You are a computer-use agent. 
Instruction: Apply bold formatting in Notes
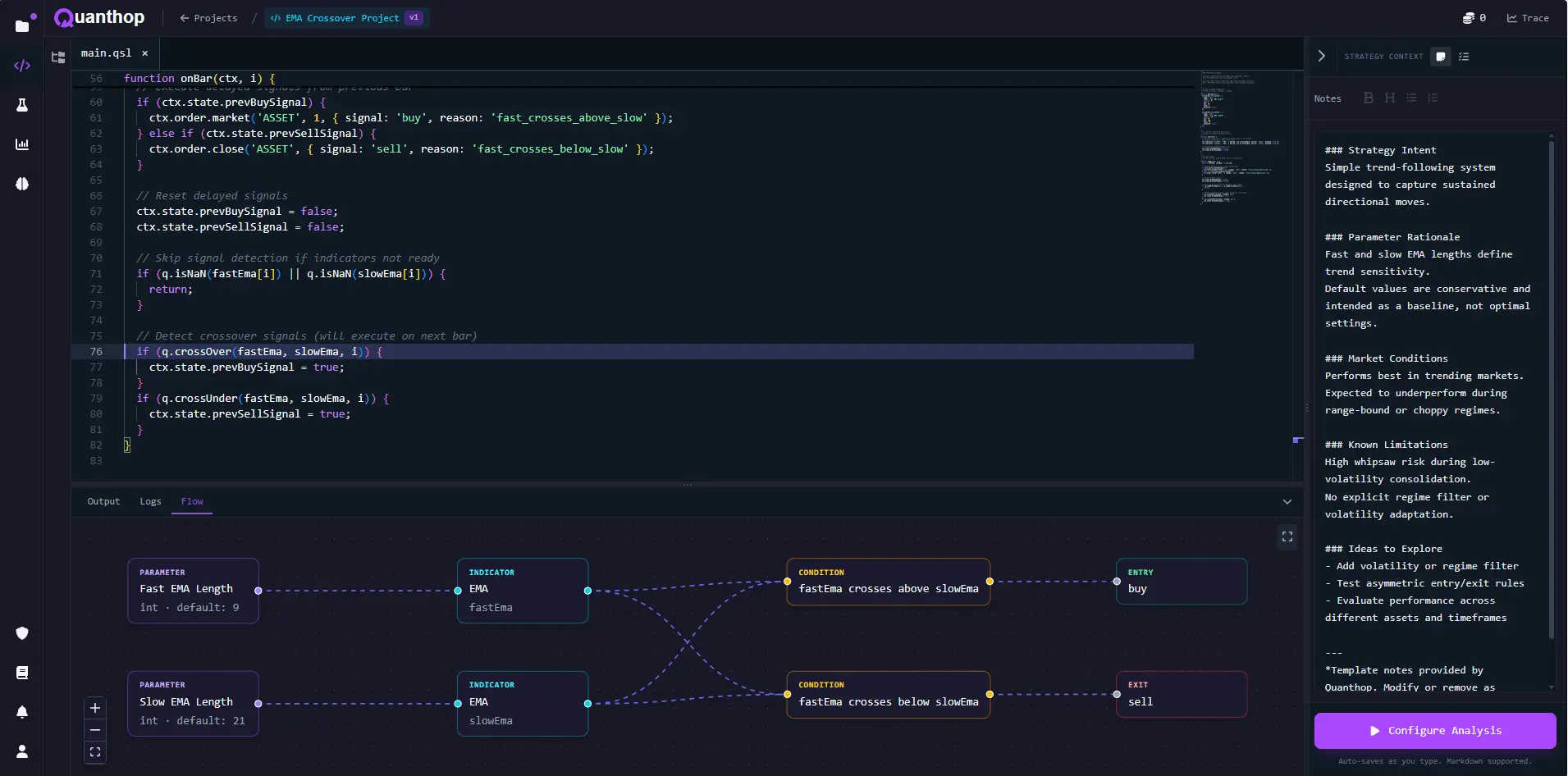click(1369, 98)
